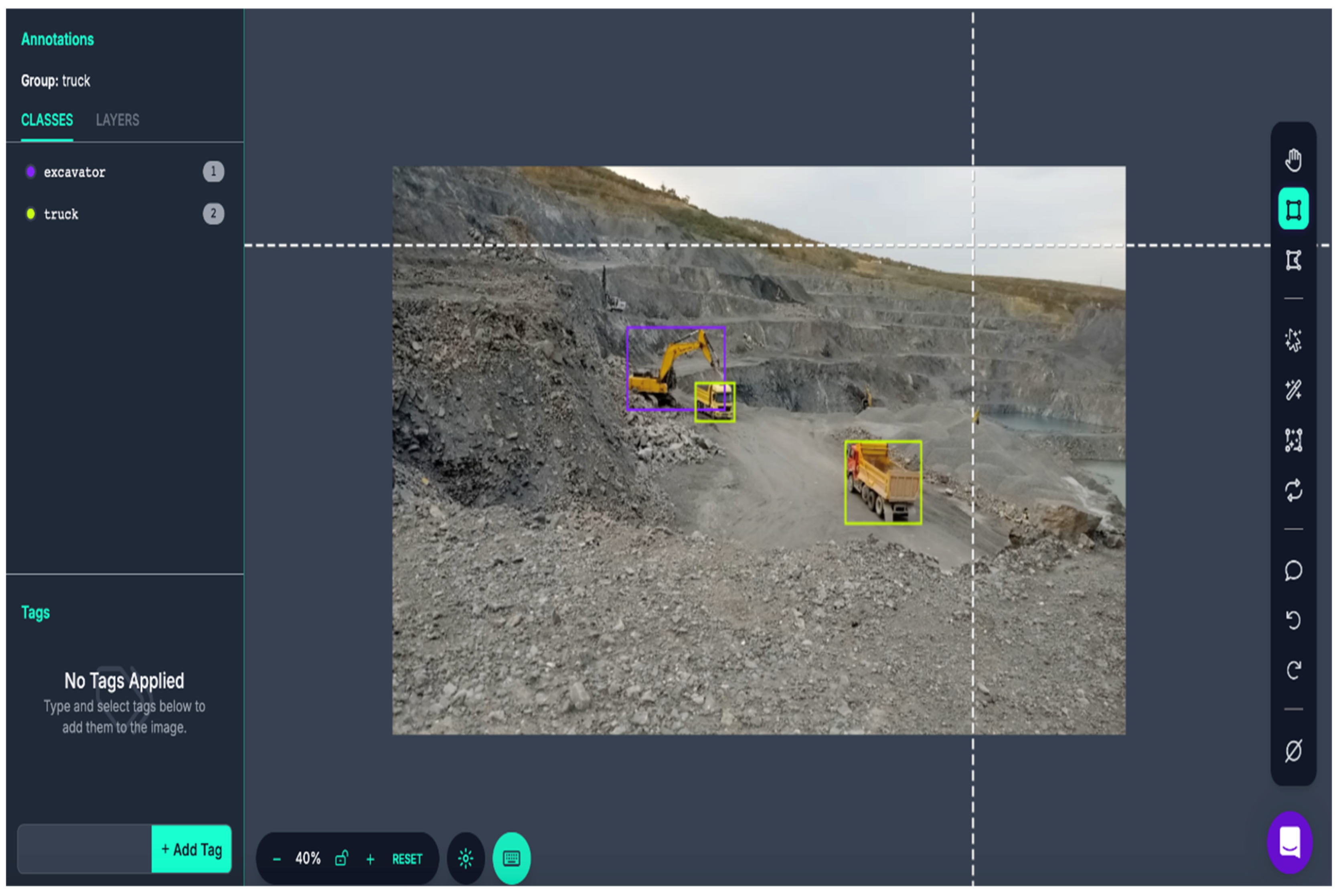1337x896 pixels.
Task: Toggle the zoom lock icon
Action: [341, 858]
